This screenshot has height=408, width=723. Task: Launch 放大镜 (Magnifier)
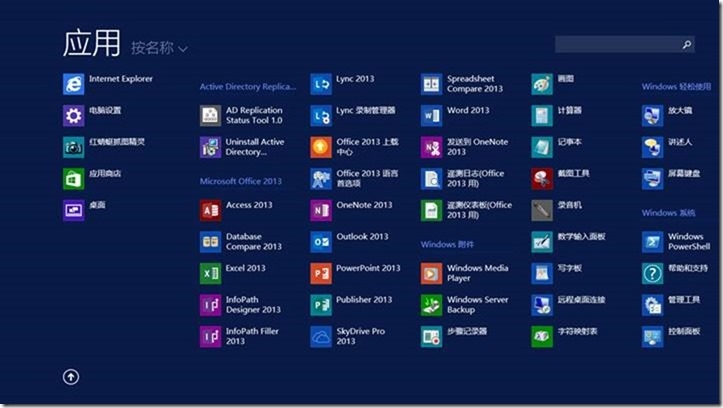(667, 115)
